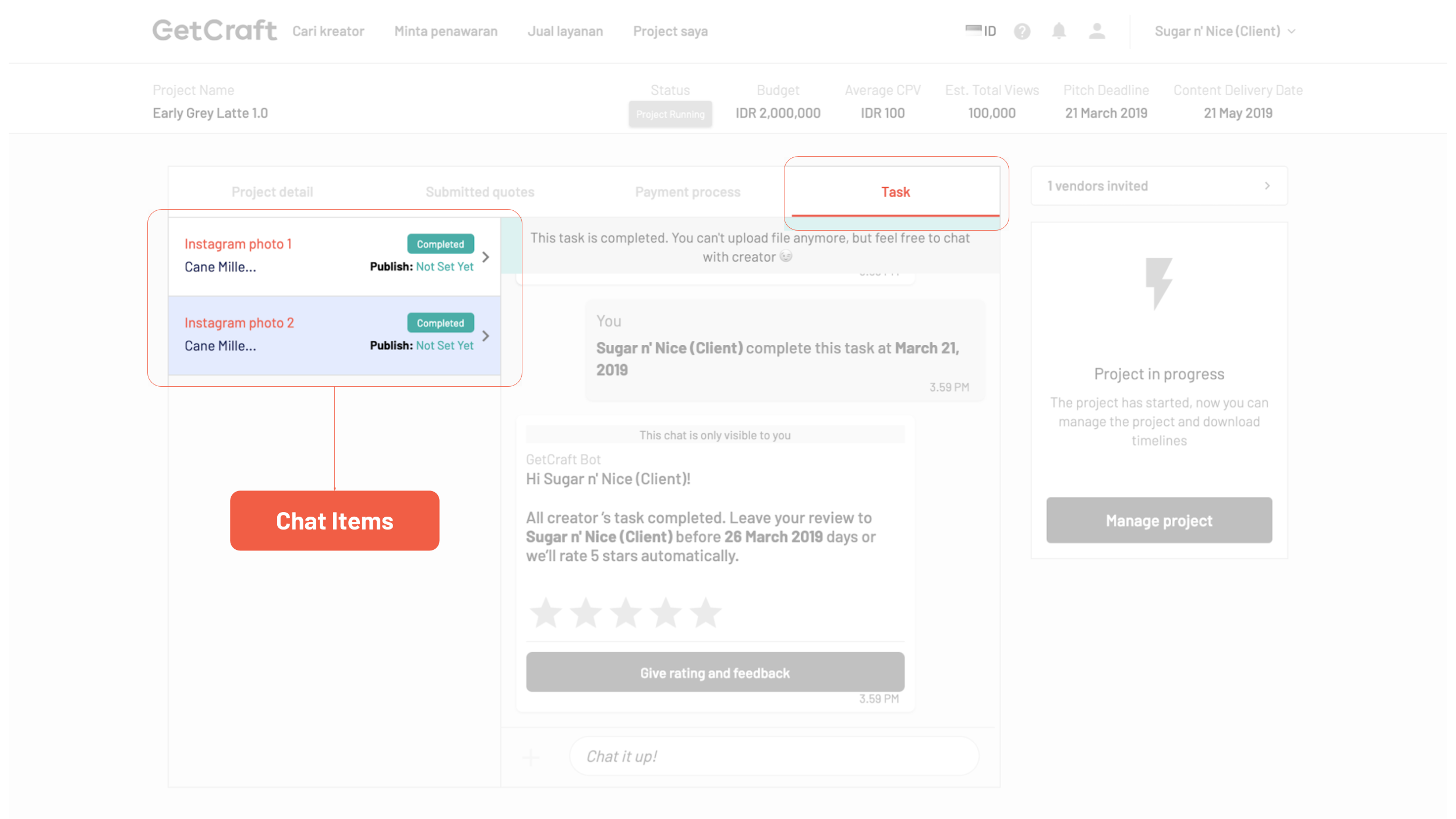Screen dimensions: 1456x819
Task: Click Give rating and feedback button
Action: coord(715,672)
